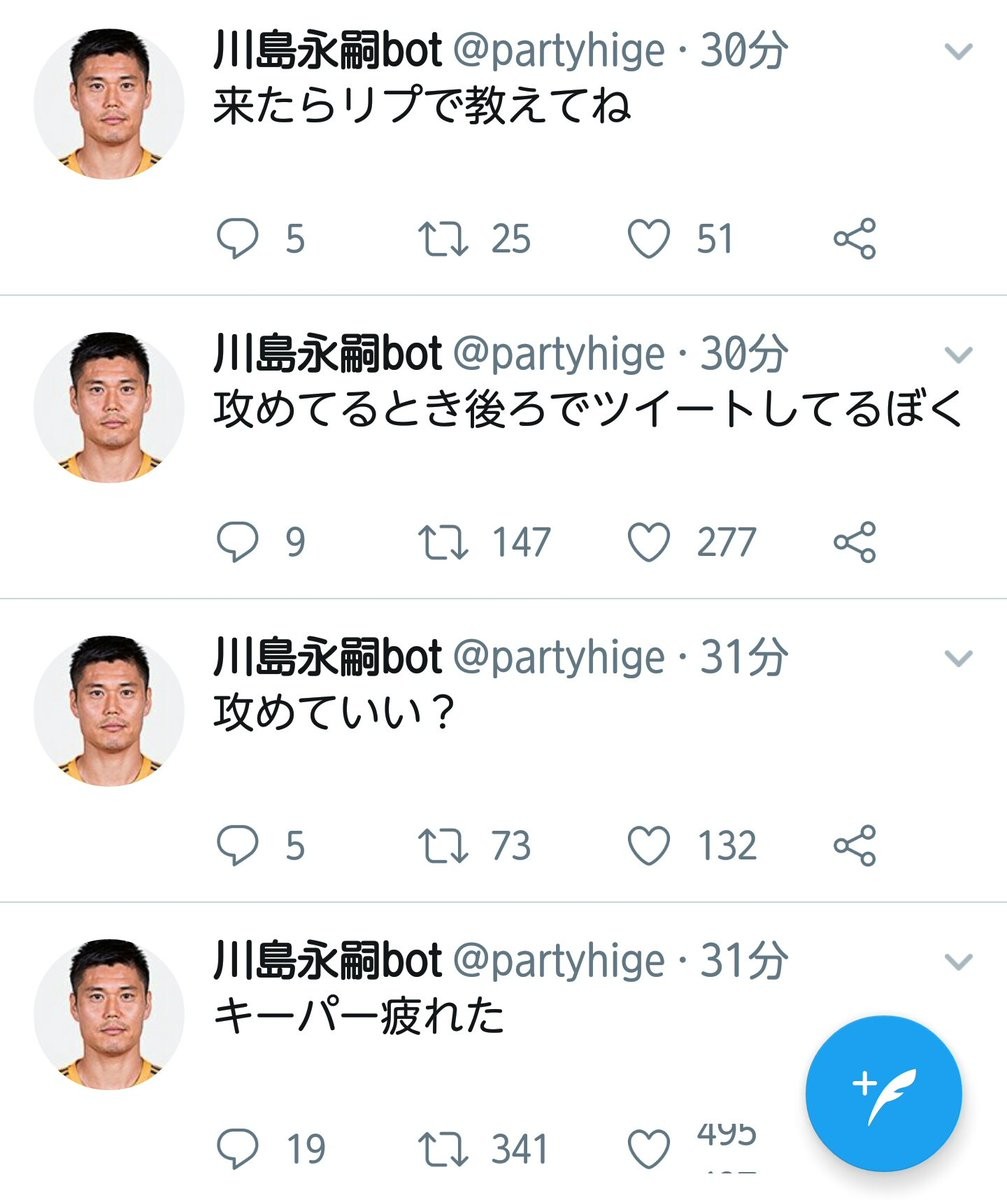Open the tweet text 攻めてるとき後ろでツイートしてるぼく
This screenshot has width=1007, height=1200.
tap(588, 410)
